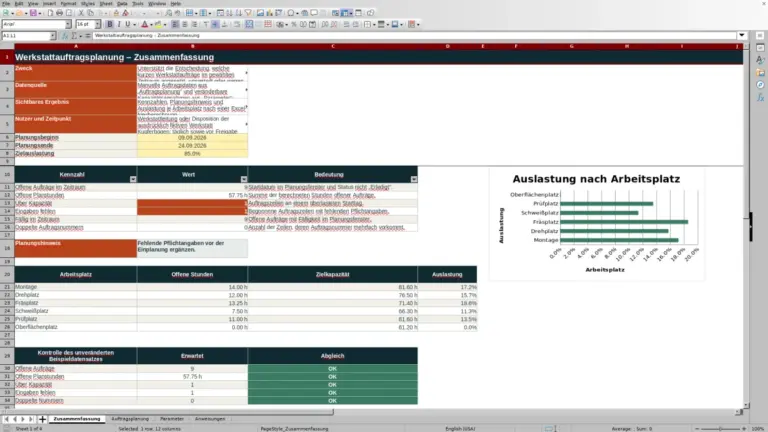
Task: Open the sidebar Properties panel
Action: pyautogui.click(x=760, y=48)
